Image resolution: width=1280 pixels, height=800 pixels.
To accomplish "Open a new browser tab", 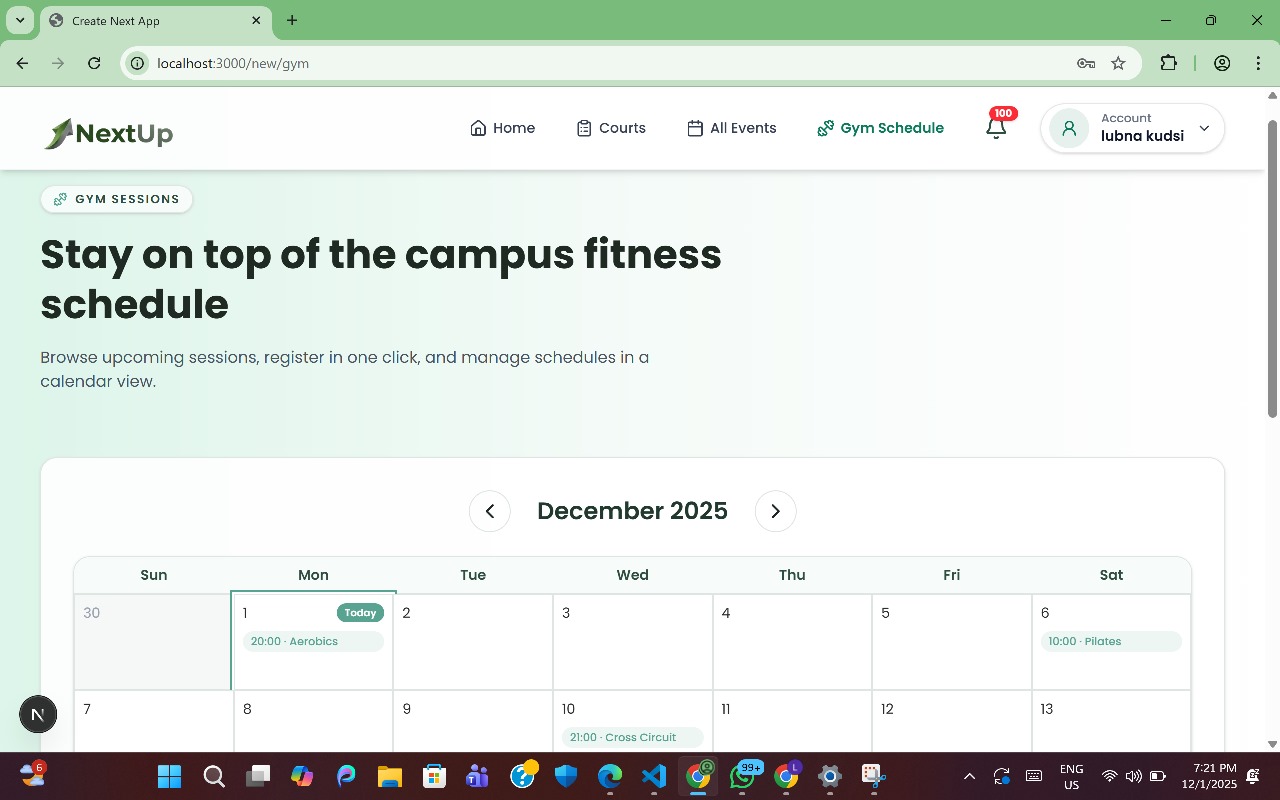I will click(292, 20).
